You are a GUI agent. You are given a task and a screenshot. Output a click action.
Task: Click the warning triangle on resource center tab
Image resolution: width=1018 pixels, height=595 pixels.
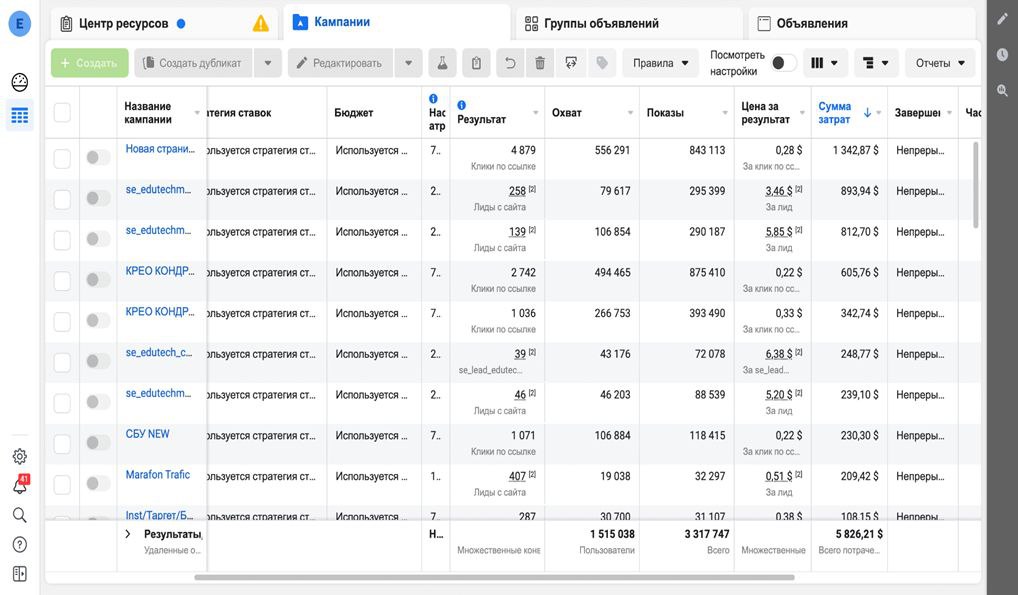point(260,23)
